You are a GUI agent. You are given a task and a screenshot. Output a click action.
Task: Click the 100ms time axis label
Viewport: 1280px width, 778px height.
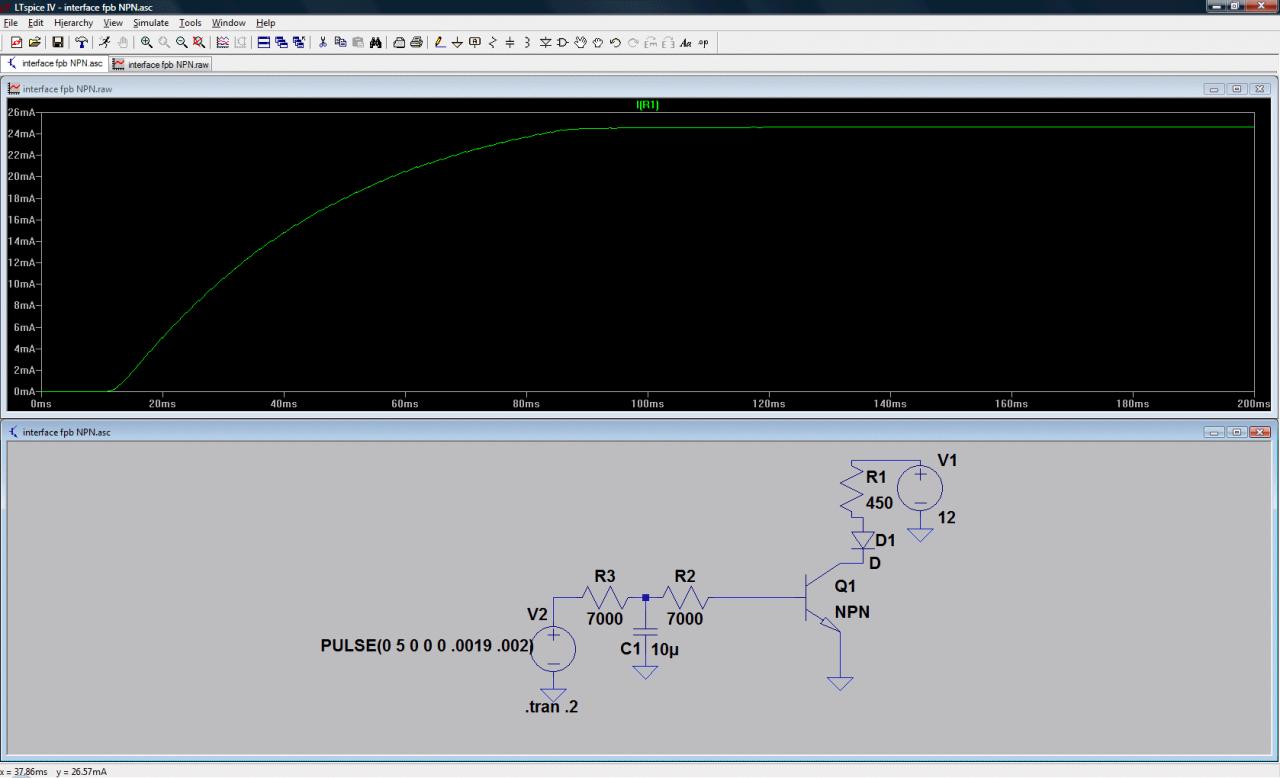pyautogui.click(x=647, y=404)
